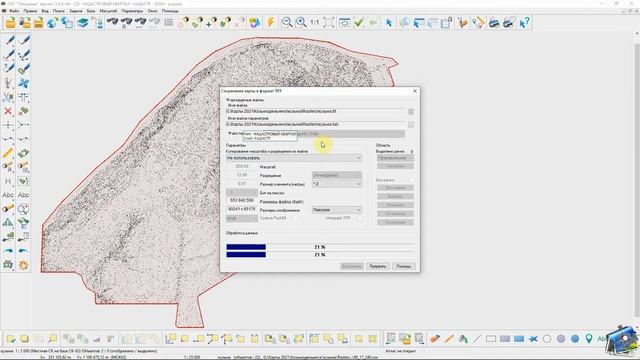This screenshot has height=360, width=640.
Task: Open the Пиксели image size units dropdown
Action: pos(337,210)
